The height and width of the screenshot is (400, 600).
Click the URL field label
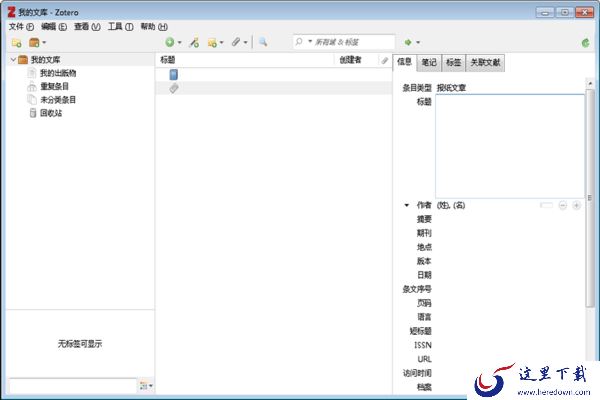click(x=424, y=359)
